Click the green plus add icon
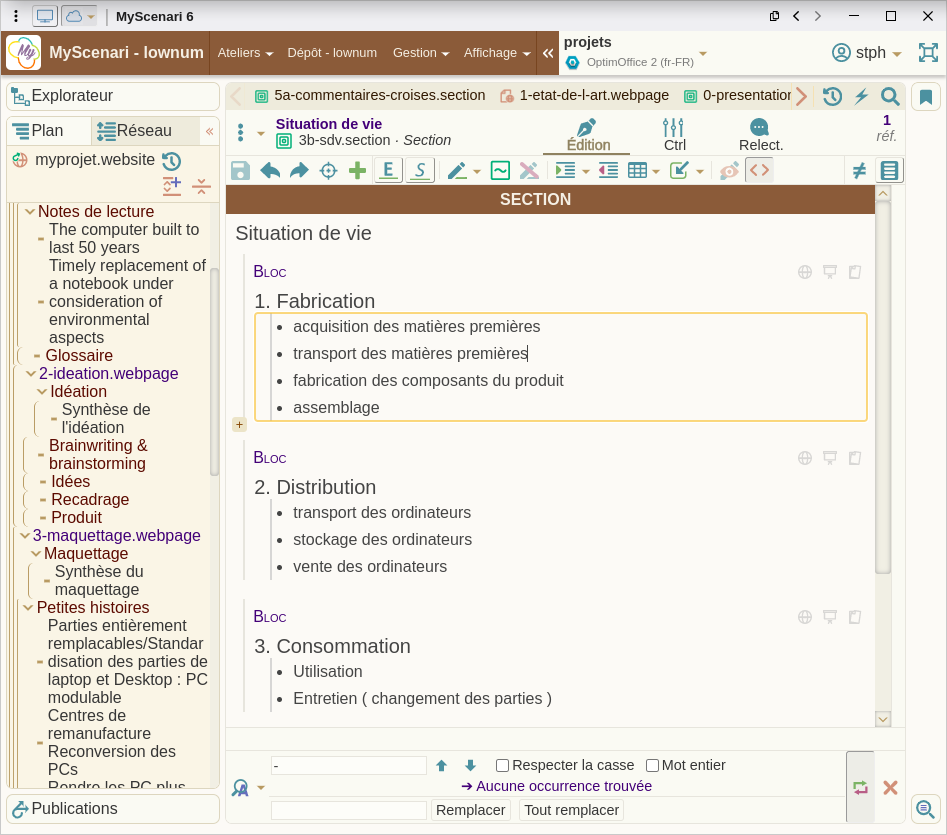 (x=357, y=171)
